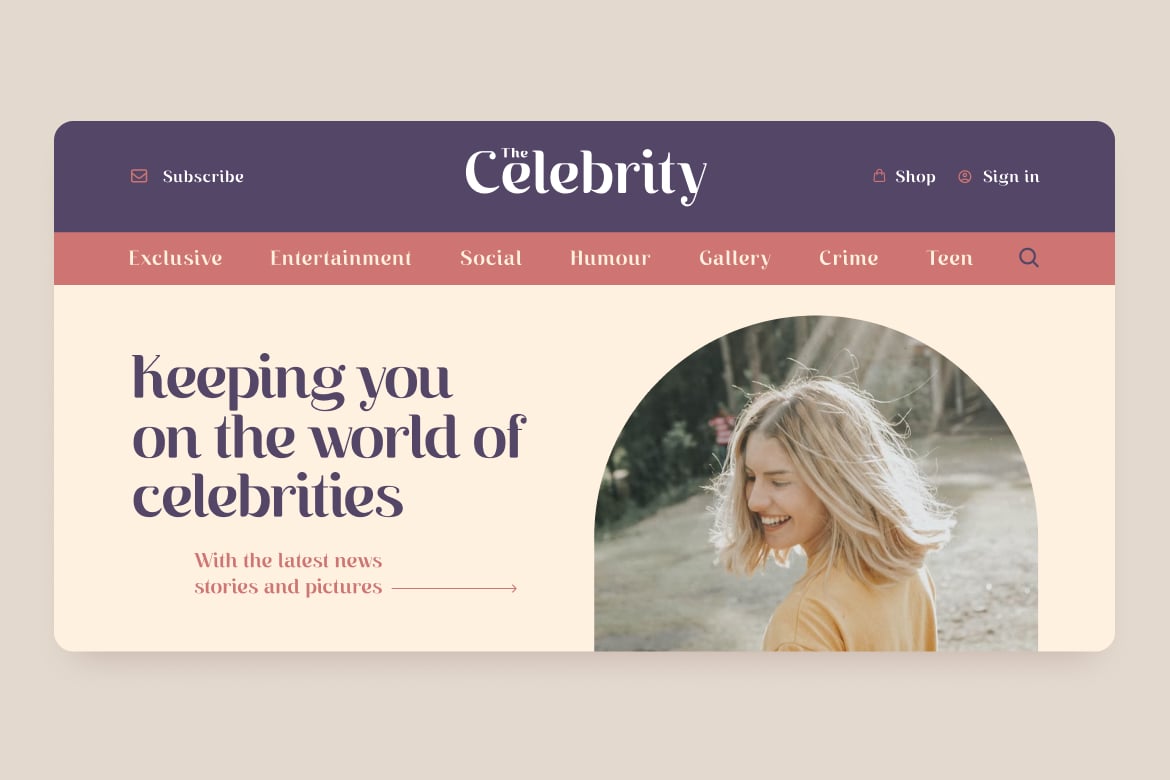This screenshot has width=1170, height=780.
Task: Click the Sign in link
Action: pyautogui.click(x=1010, y=177)
